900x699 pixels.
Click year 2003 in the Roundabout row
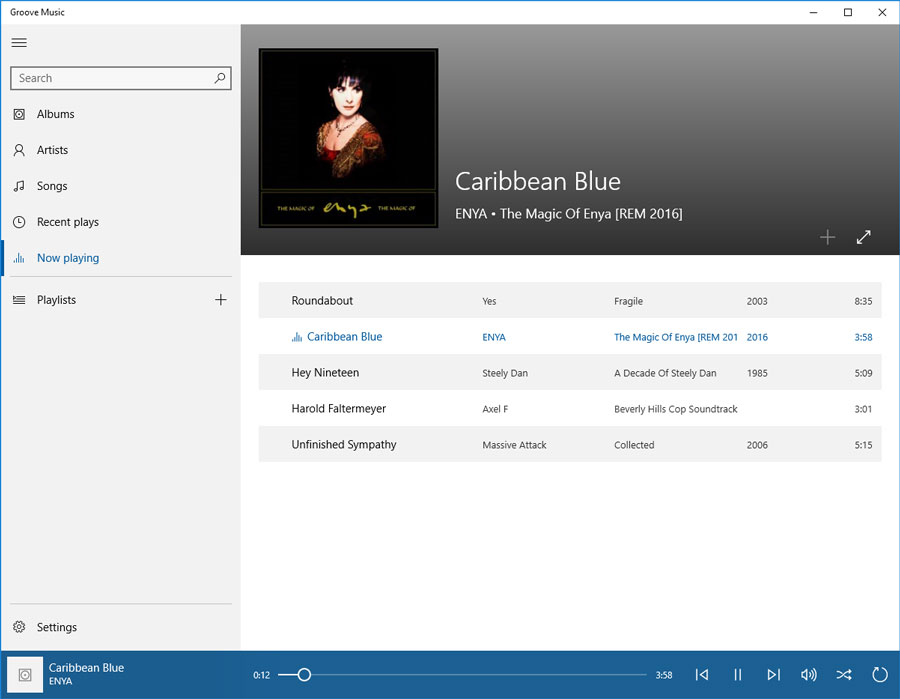click(757, 301)
